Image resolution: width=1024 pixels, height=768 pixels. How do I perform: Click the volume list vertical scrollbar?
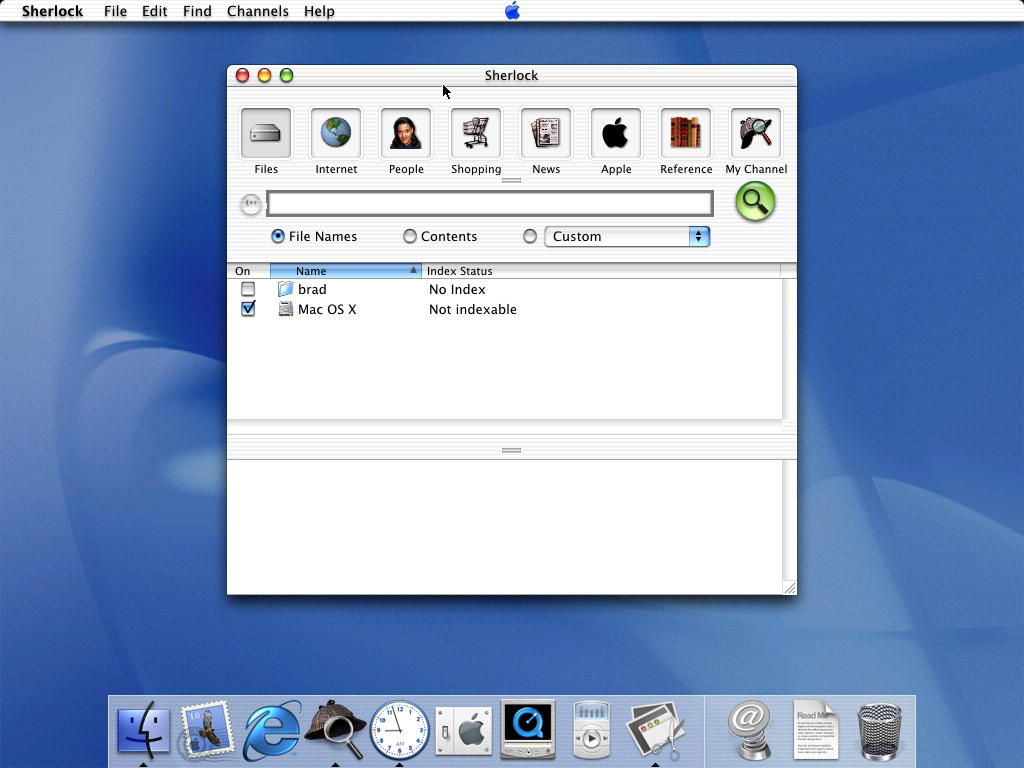(789, 349)
